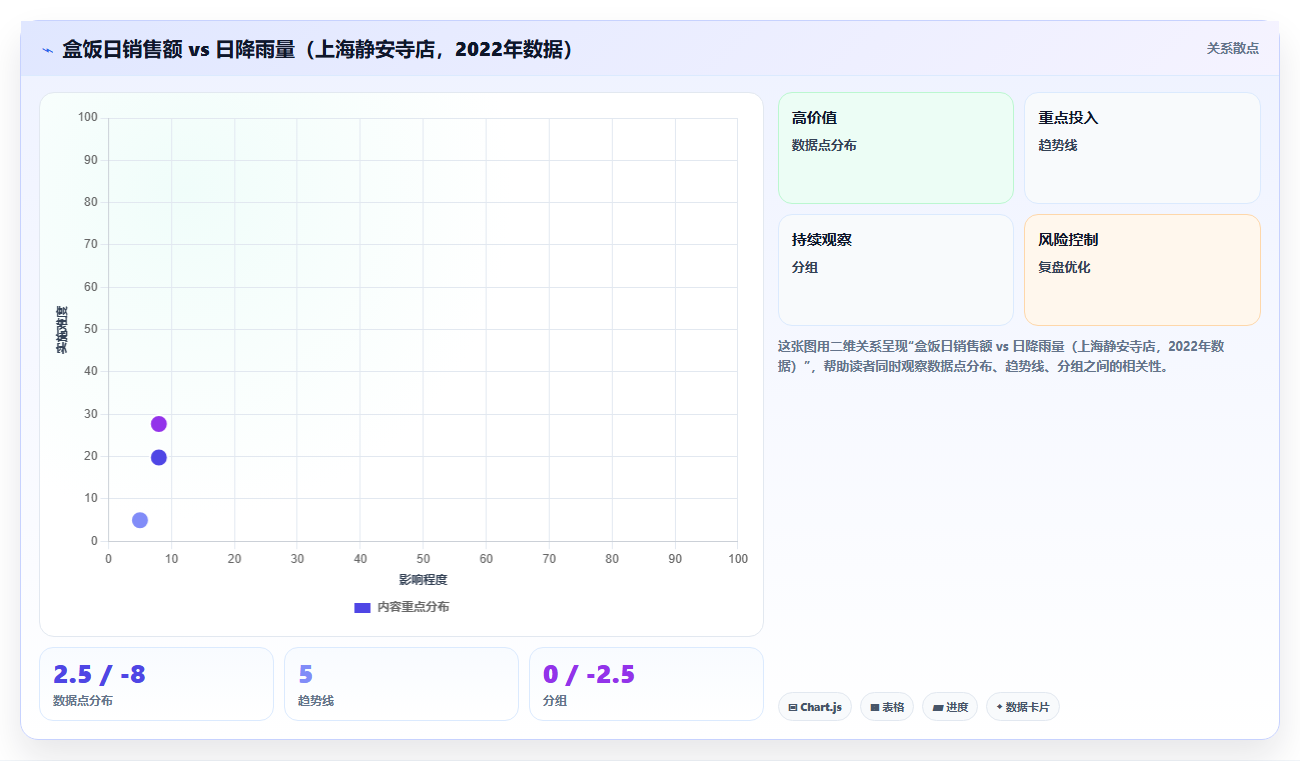Screen dimensions: 1300x761
Task: Click 趋势线 text in the 重点投入 card
Action: pos(1058,145)
